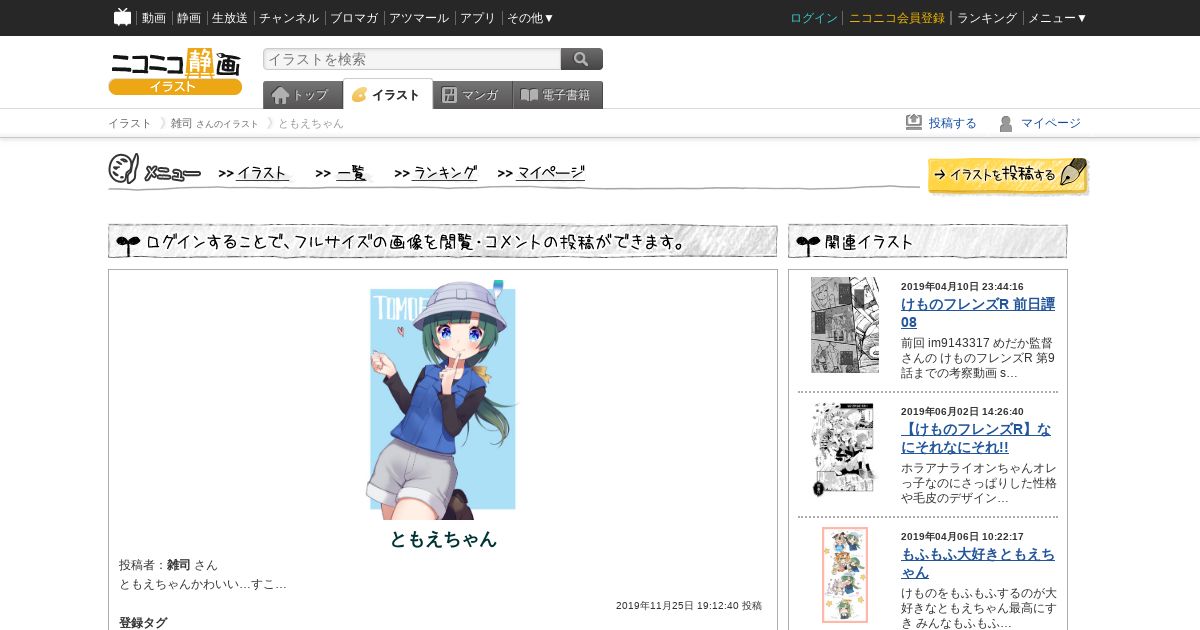Open the 静画 link in top bar
This screenshot has width=1200, height=630.
189,18
